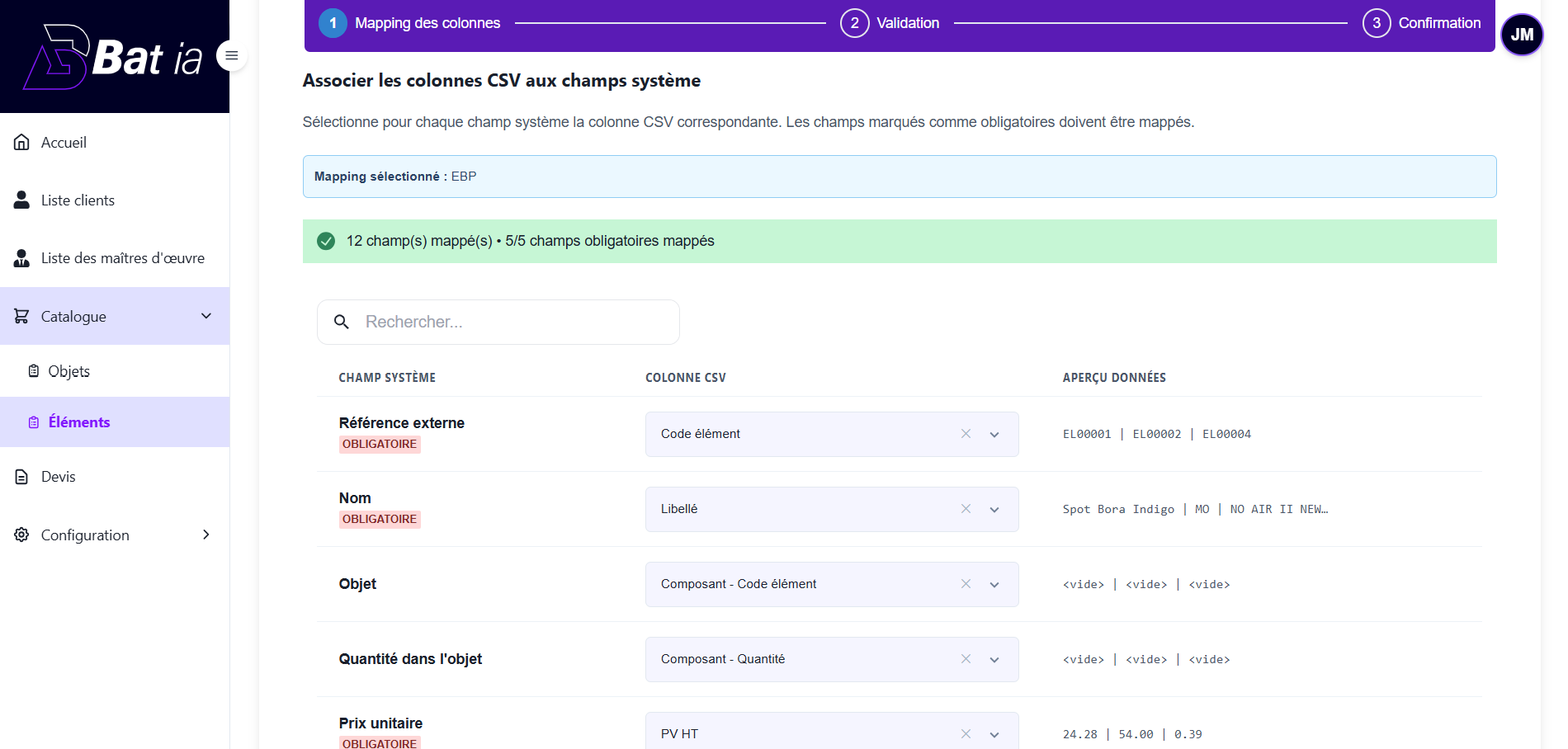Go to Accueil in sidebar
The width and height of the screenshot is (1568, 749).
click(x=64, y=143)
